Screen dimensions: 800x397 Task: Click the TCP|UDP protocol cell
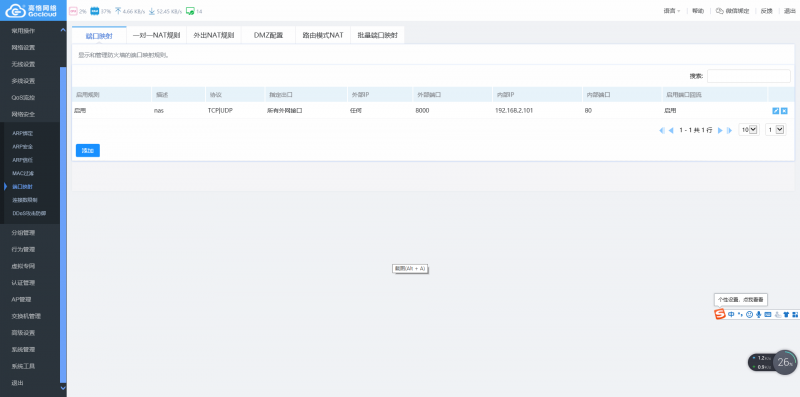coord(220,110)
